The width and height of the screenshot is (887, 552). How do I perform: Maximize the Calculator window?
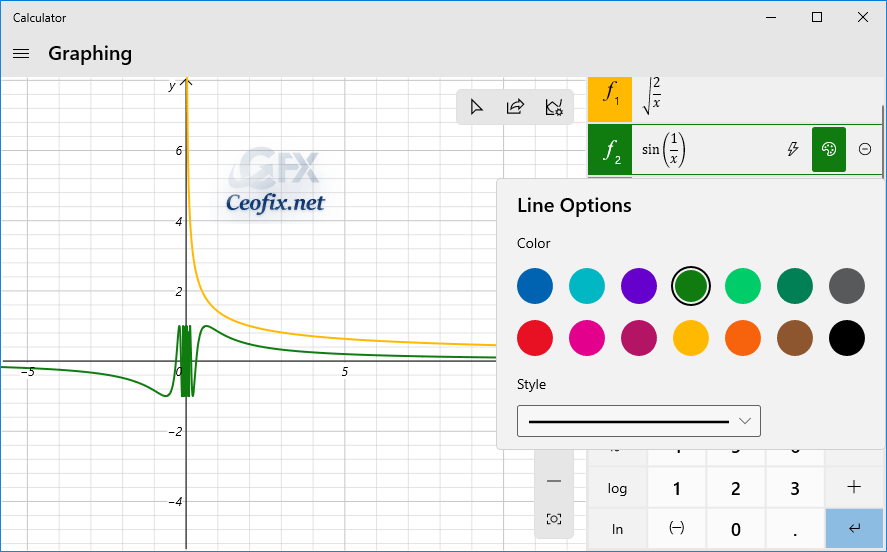(817, 18)
